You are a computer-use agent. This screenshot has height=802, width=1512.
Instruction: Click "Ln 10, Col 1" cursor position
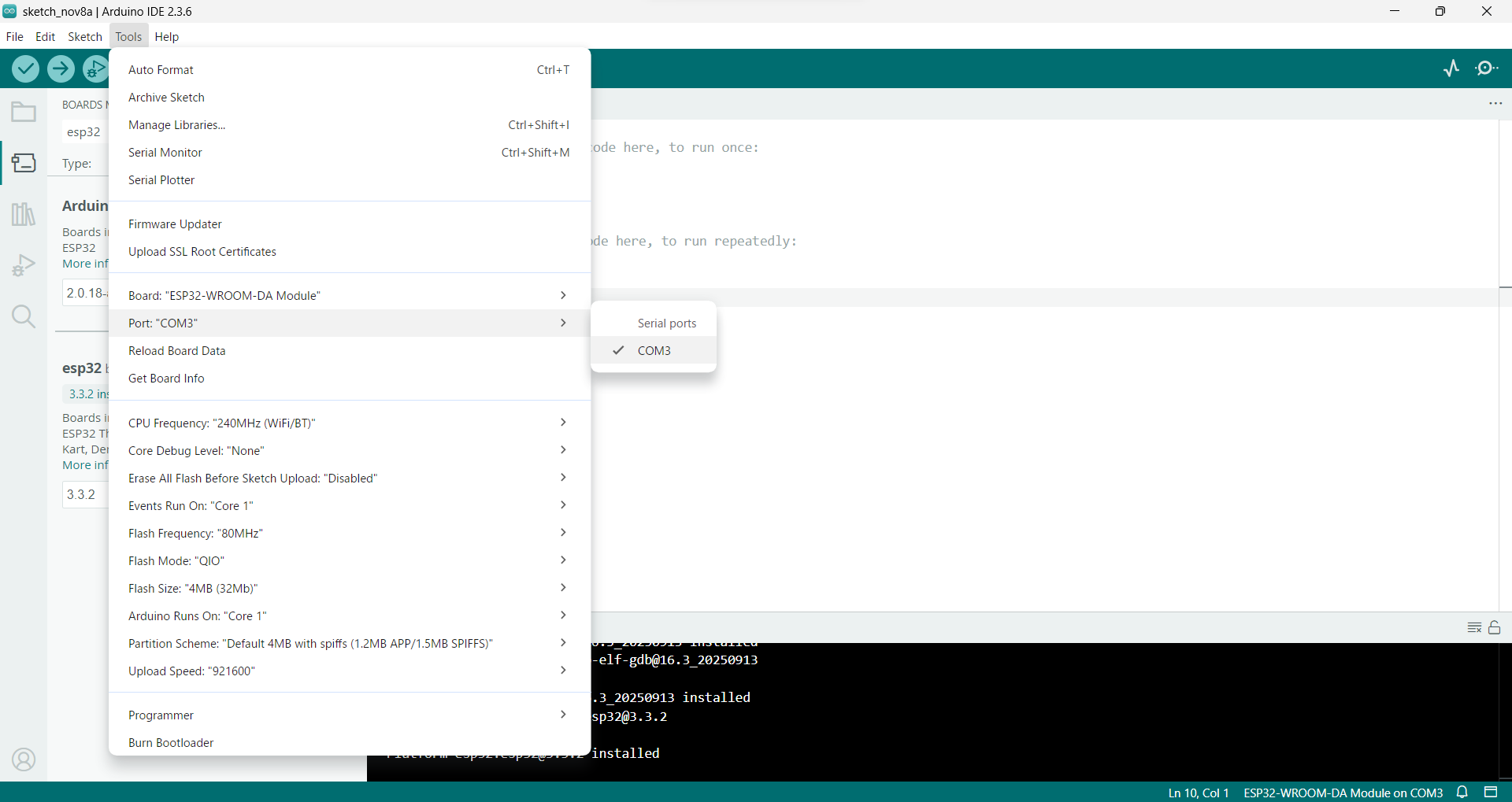[x=1199, y=793]
